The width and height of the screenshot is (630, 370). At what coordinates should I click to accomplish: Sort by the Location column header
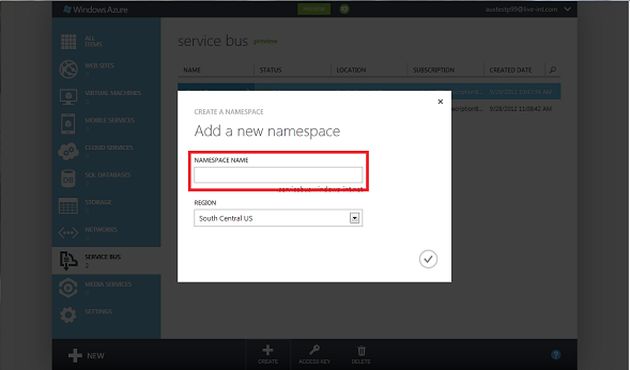(x=351, y=70)
